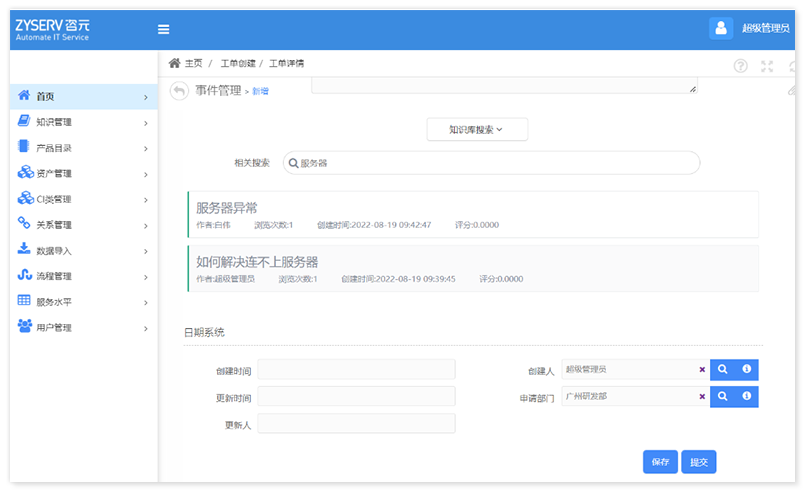Open the 服务水平 menu item

83,302
